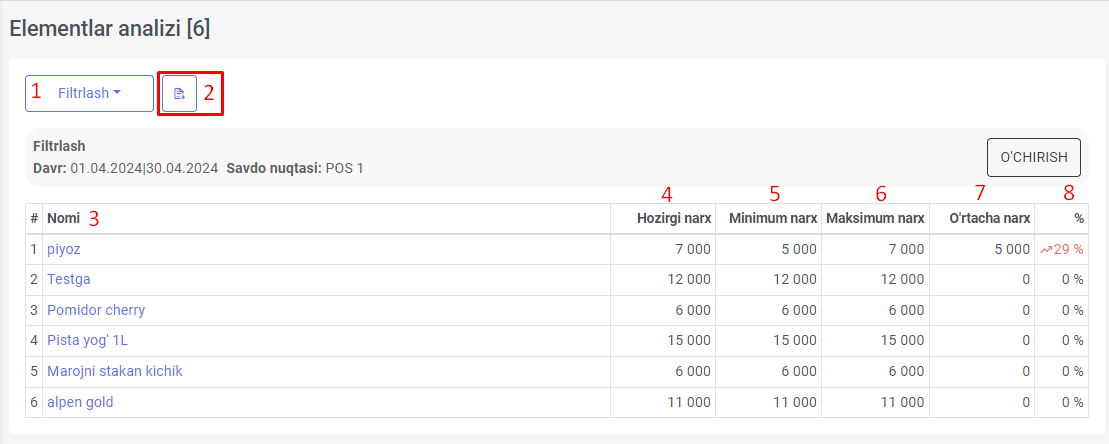Screen dimensions: 1109x444
Task: Click the 0 % value in the Pomidor cherry row
Action: 1073,310
